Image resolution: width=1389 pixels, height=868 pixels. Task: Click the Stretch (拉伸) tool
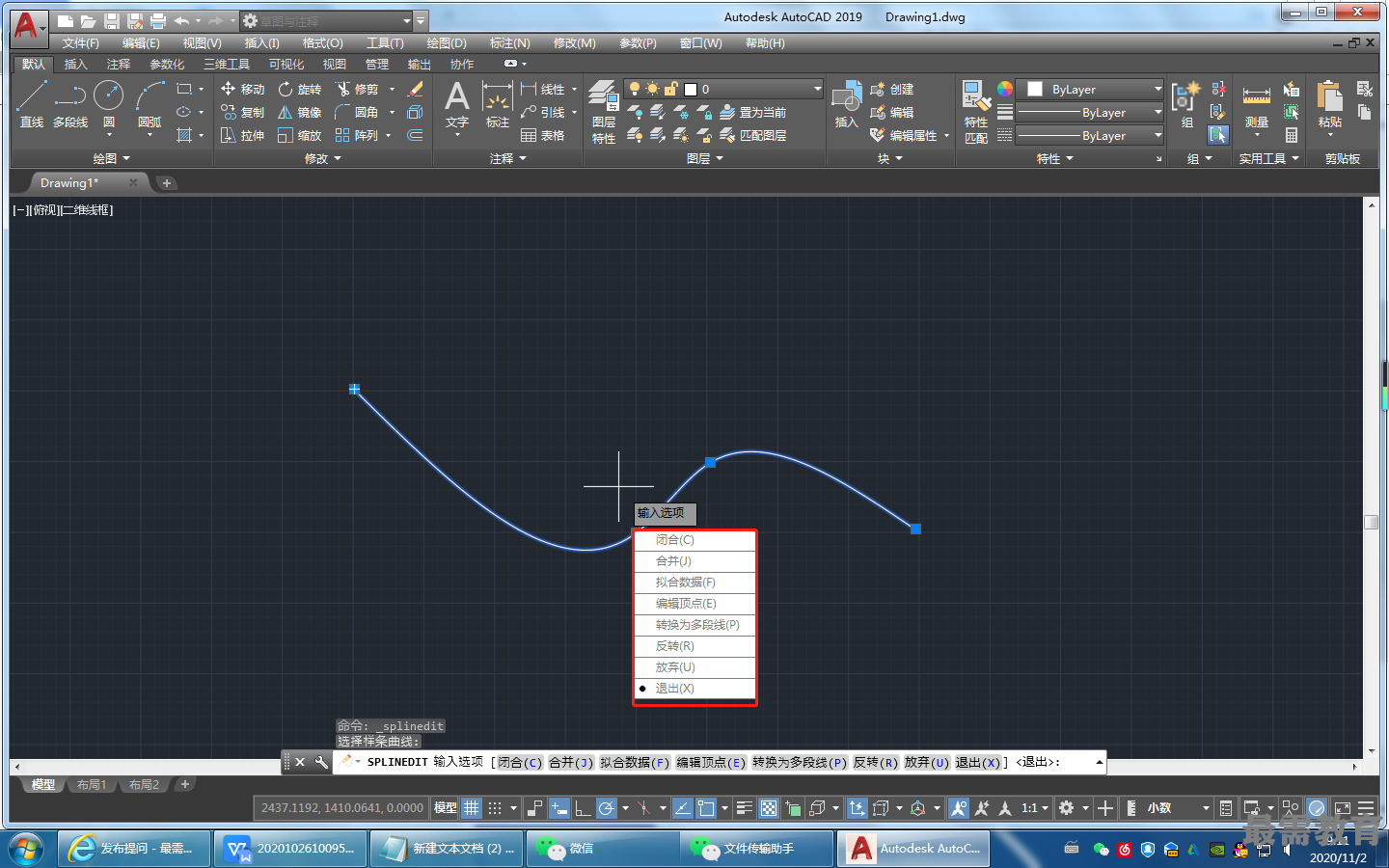coord(242,135)
